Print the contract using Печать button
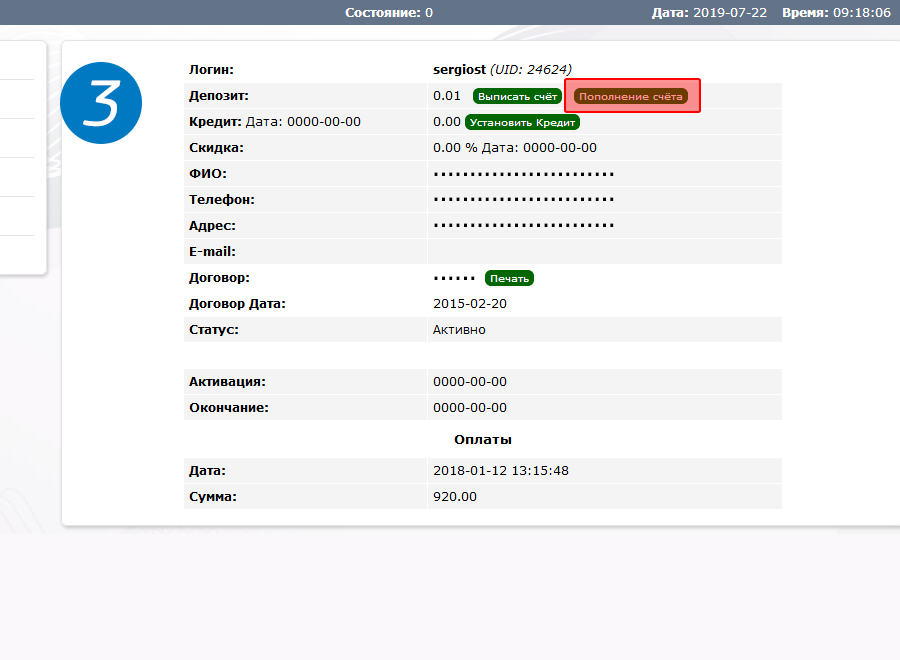 tap(509, 278)
